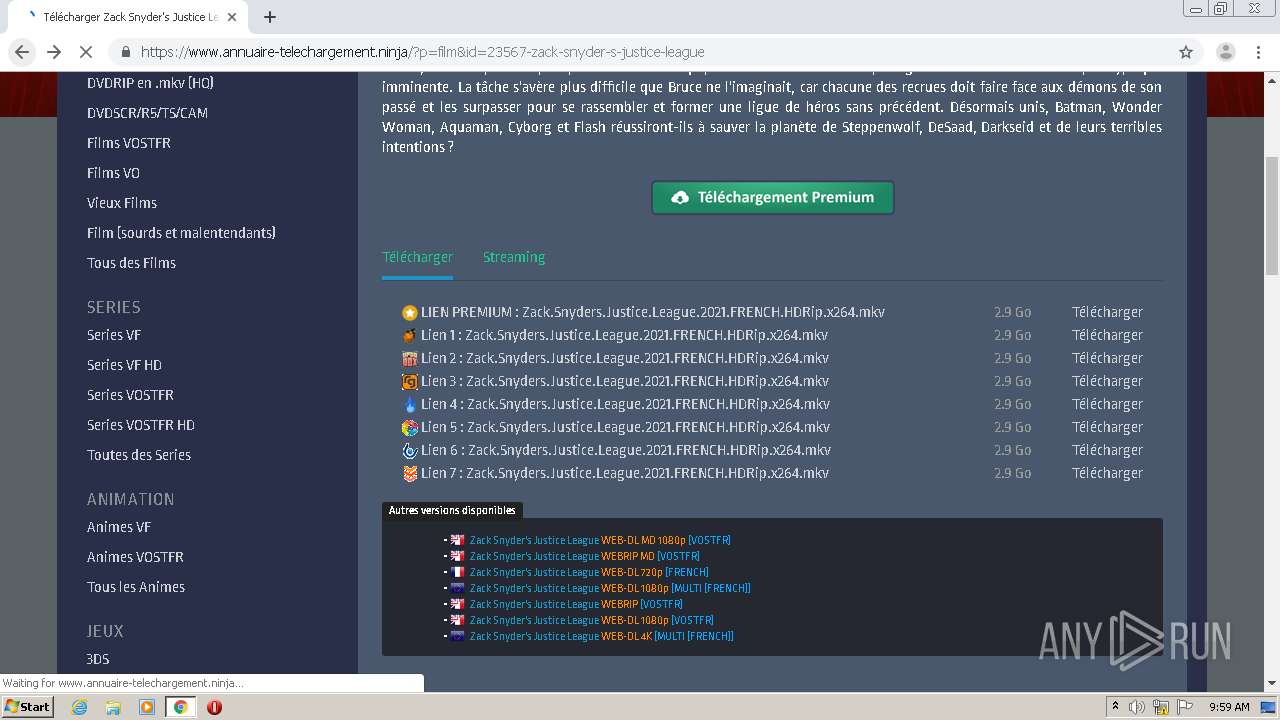Open Films VO category
This screenshot has width=1280, height=720.
point(113,173)
